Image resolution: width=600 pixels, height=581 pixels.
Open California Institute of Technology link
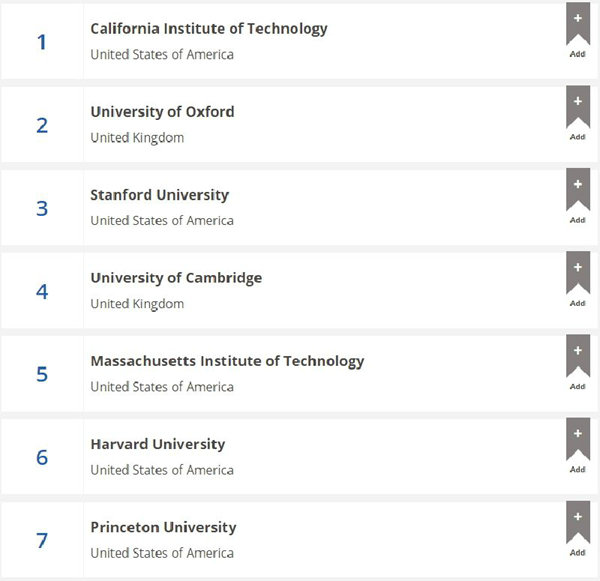point(209,28)
